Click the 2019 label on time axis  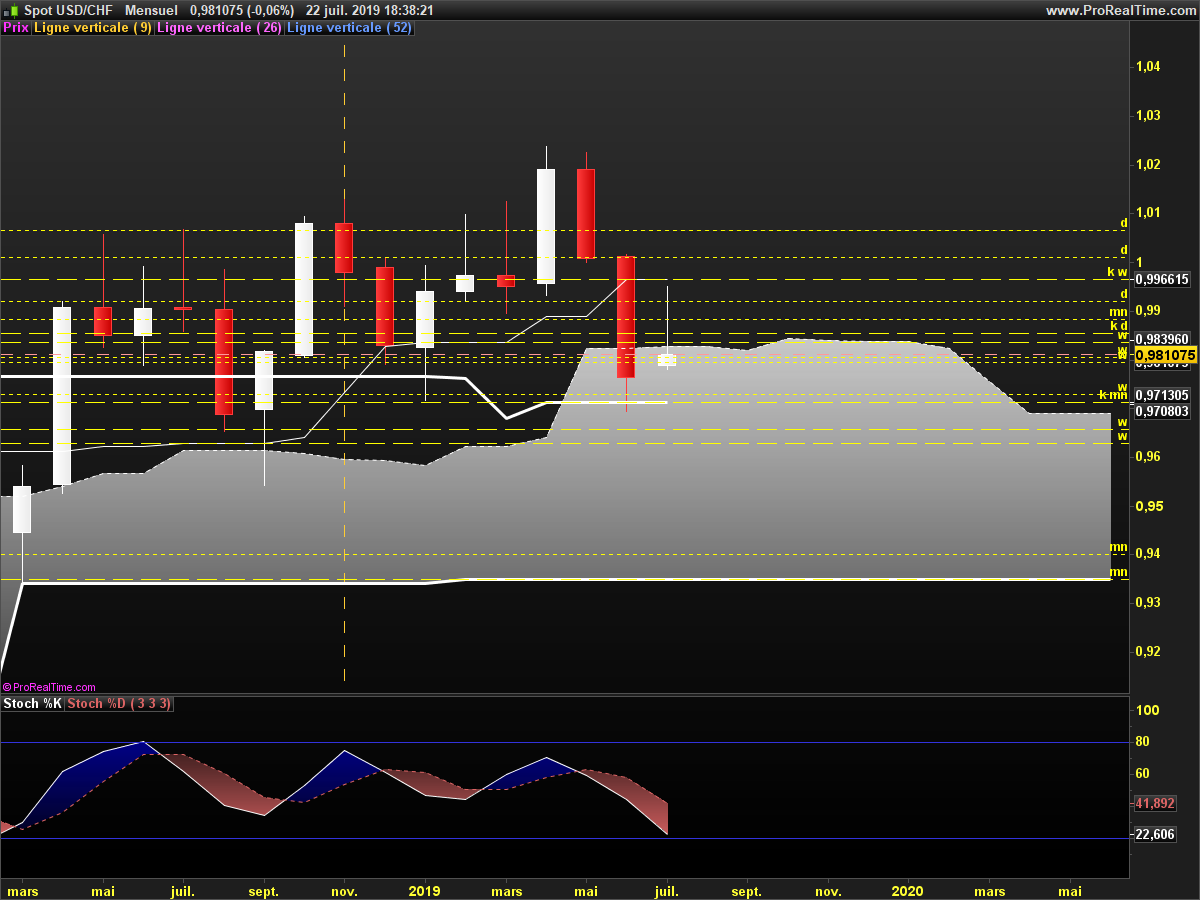coord(424,890)
